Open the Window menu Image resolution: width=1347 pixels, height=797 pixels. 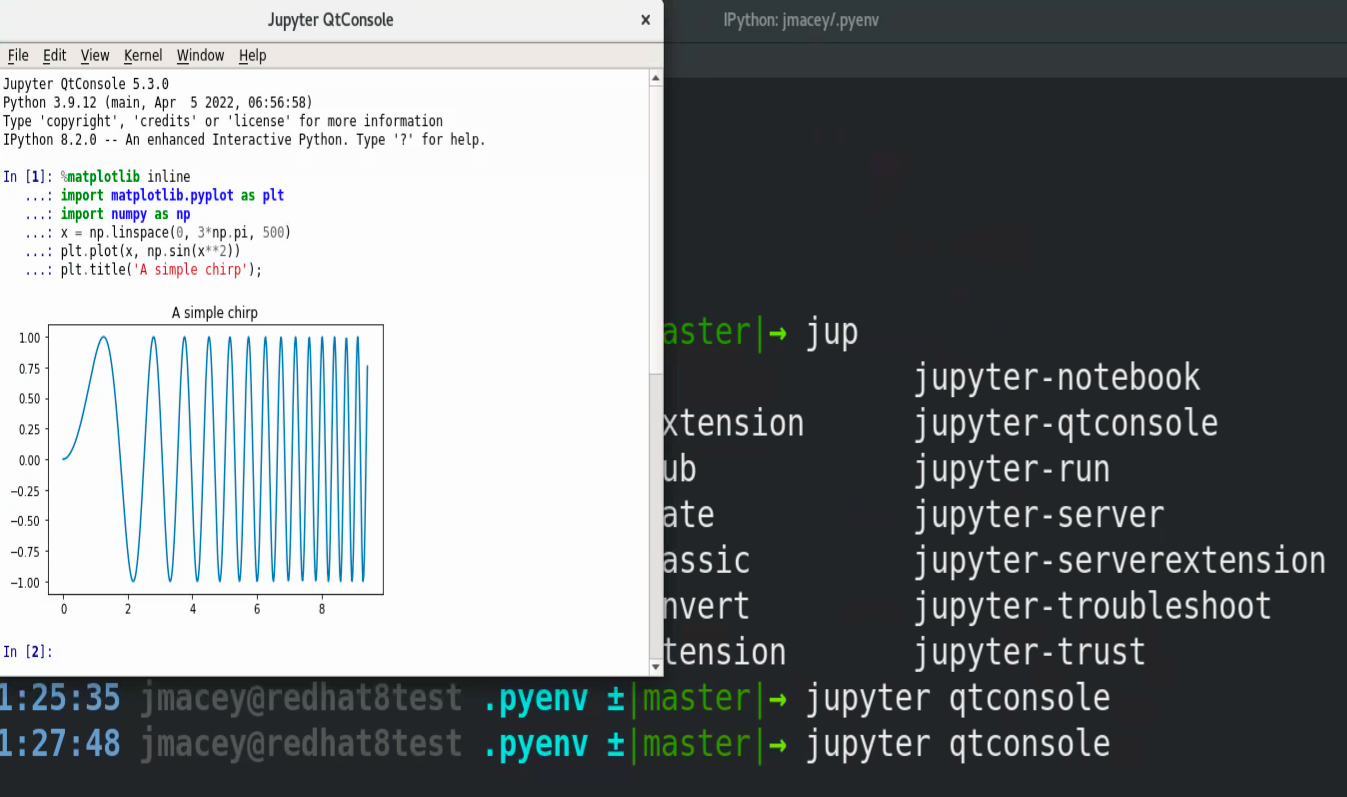tap(200, 55)
